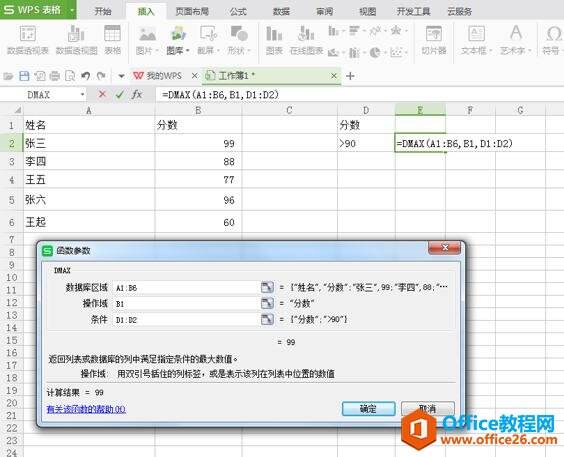
Task: Insert a slicer via 切片器
Action: tap(434, 40)
